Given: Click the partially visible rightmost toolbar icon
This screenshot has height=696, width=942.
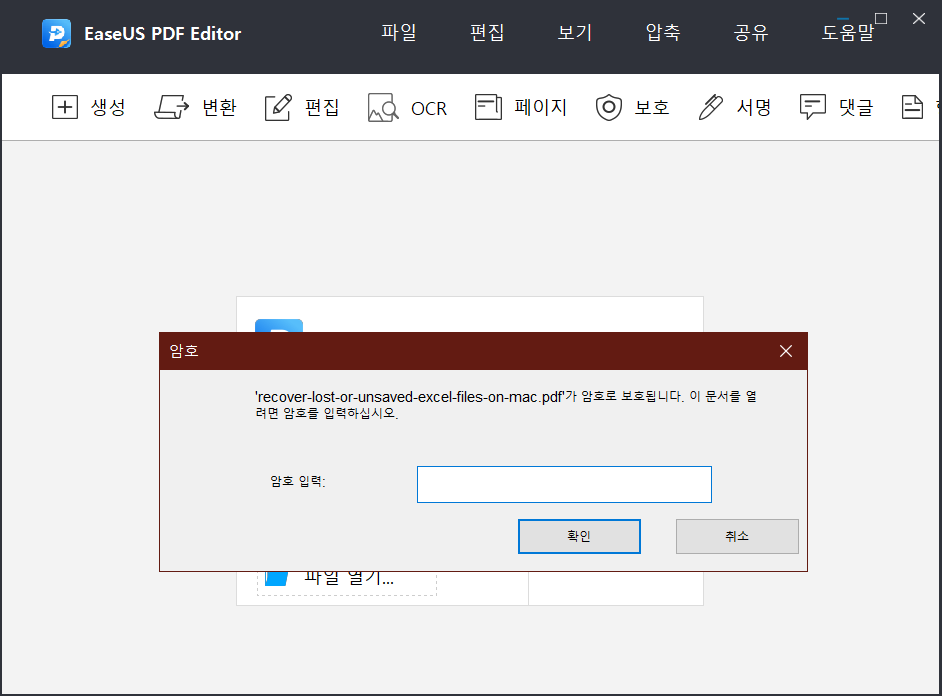Looking at the screenshot, I should (913, 106).
